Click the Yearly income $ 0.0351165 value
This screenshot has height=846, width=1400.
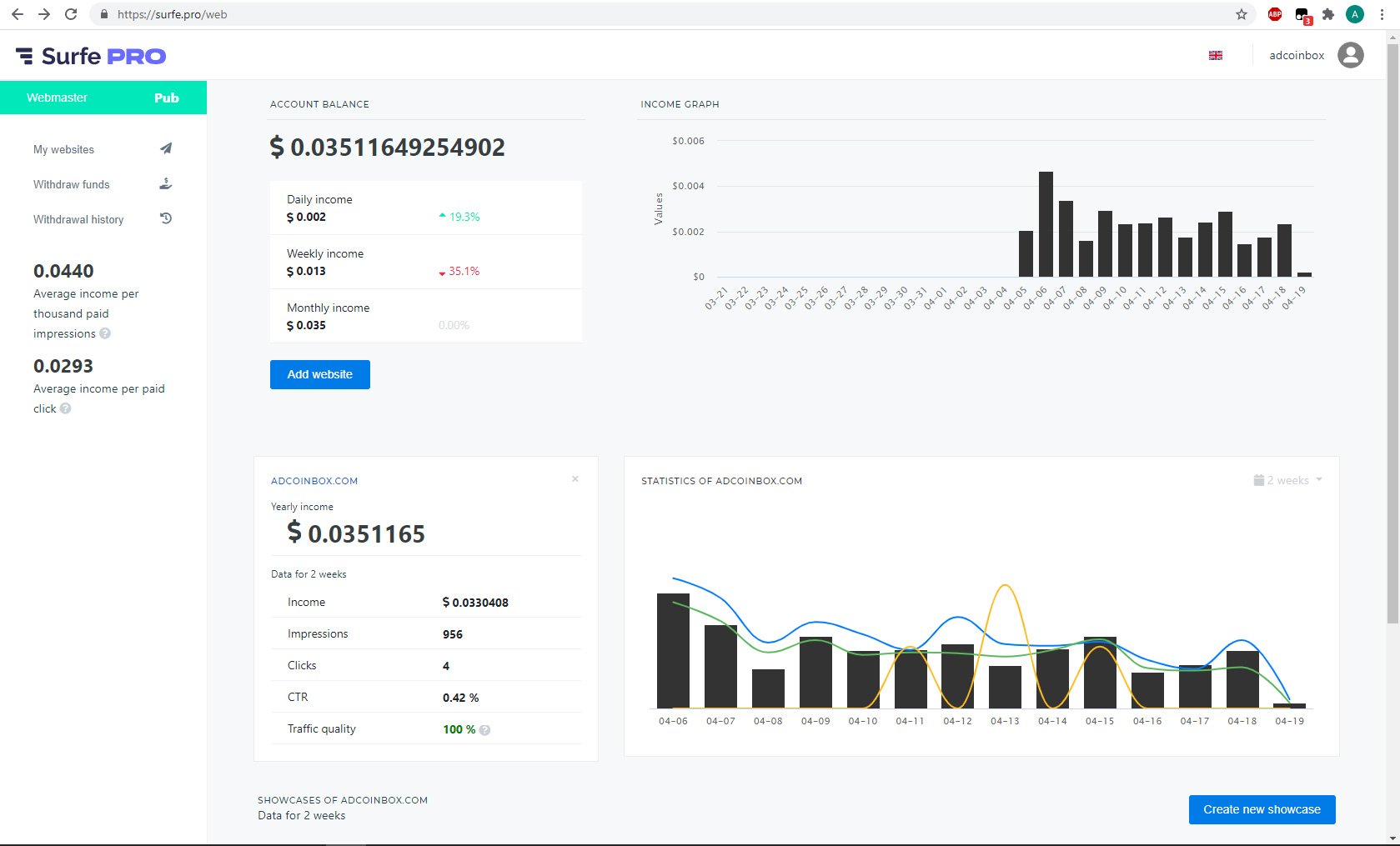click(356, 533)
